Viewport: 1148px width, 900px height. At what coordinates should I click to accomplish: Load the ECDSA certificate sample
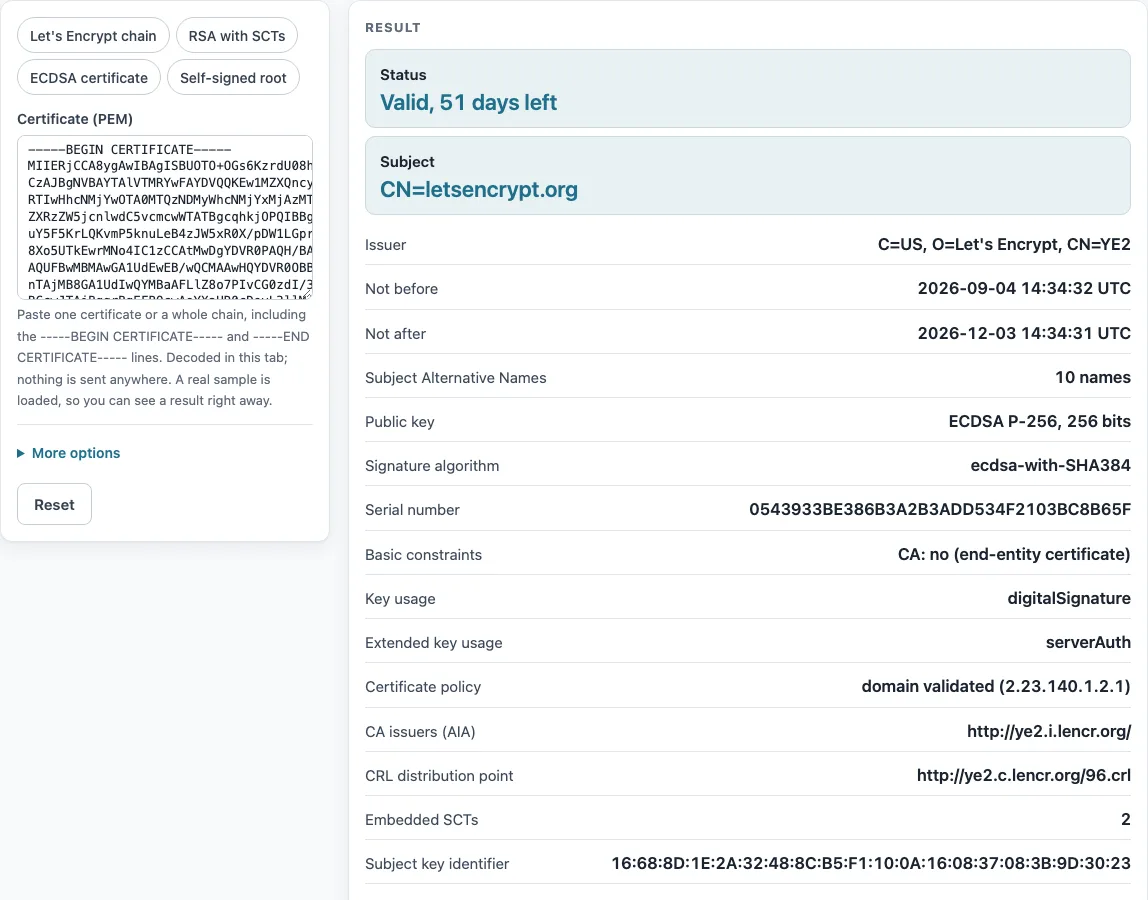(x=89, y=78)
